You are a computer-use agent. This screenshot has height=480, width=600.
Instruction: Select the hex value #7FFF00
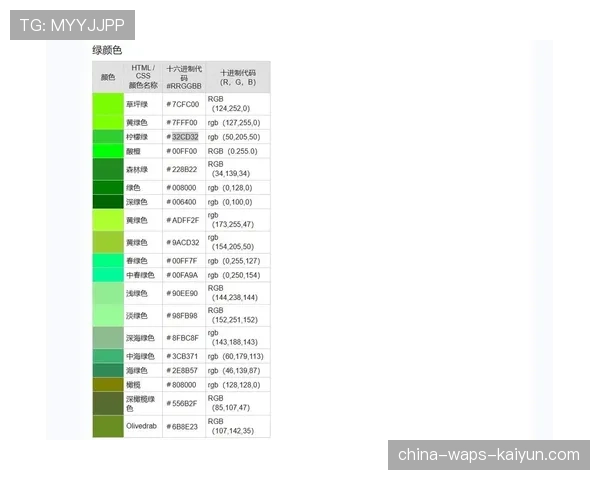(x=182, y=122)
